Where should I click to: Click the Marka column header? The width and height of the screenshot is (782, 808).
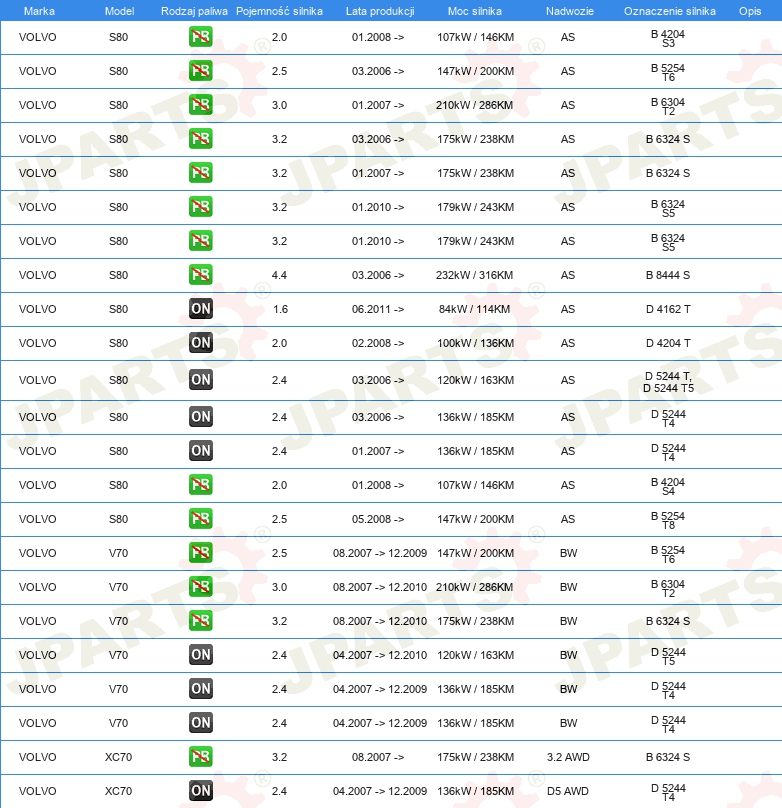tap(39, 11)
